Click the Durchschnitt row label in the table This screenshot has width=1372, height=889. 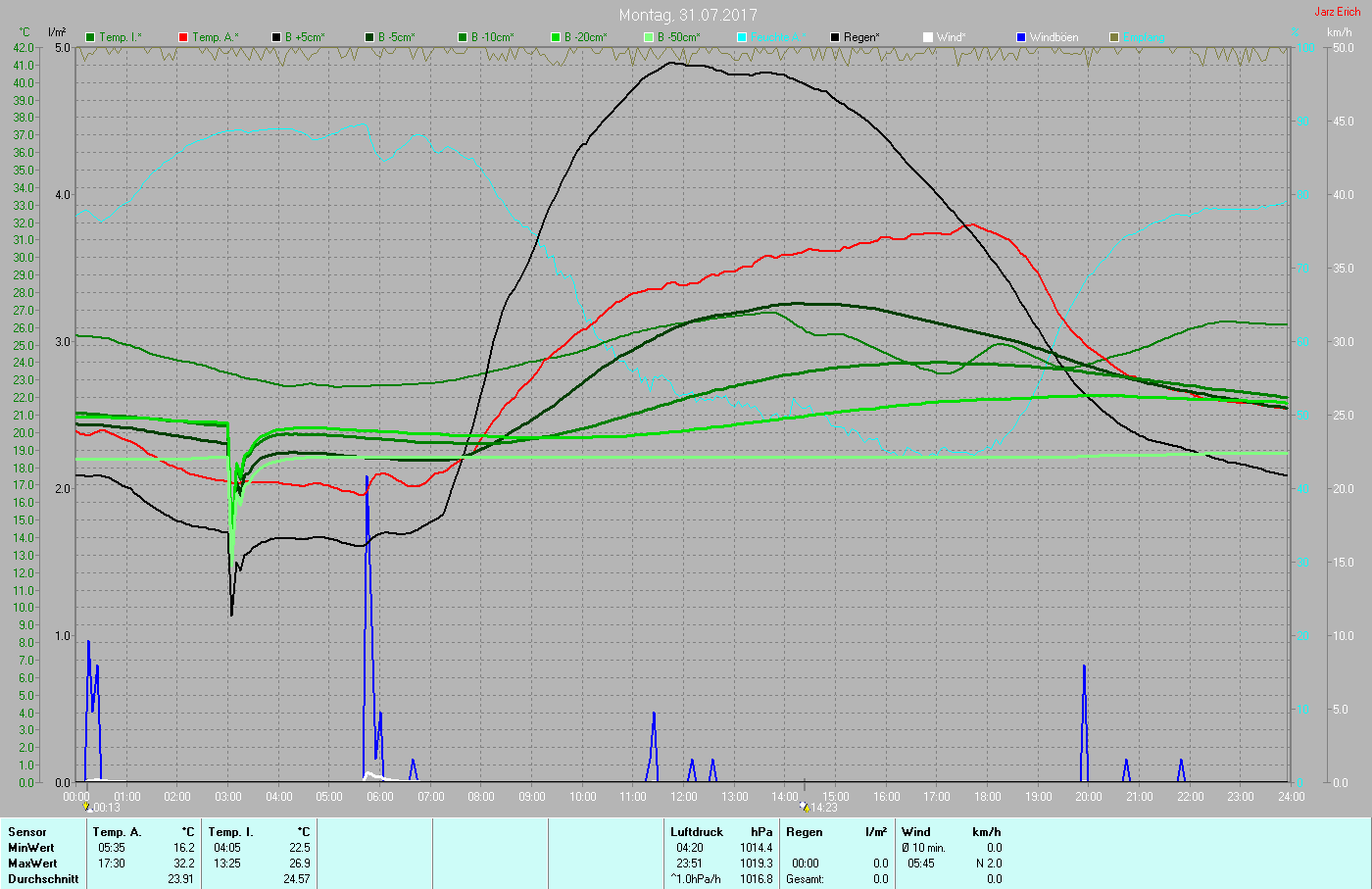pyautogui.click(x=43, y=879)
